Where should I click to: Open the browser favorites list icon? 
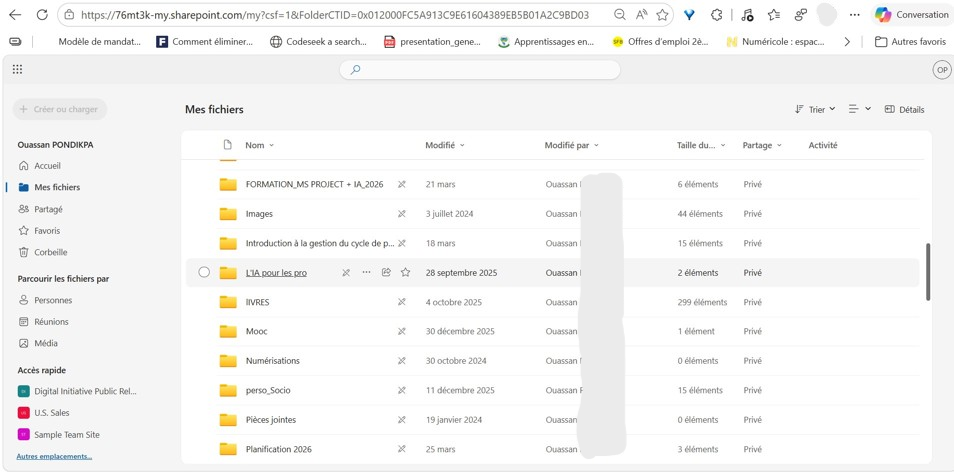click(x=774, y=15)
